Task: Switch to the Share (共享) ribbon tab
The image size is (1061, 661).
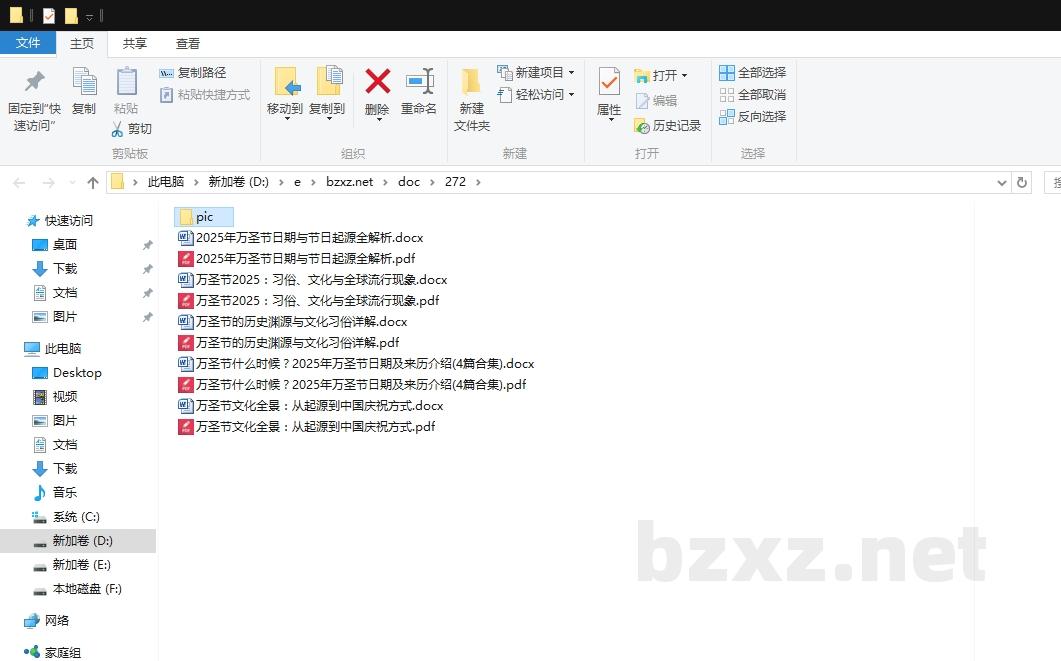Action: click(x=135, y=44)
